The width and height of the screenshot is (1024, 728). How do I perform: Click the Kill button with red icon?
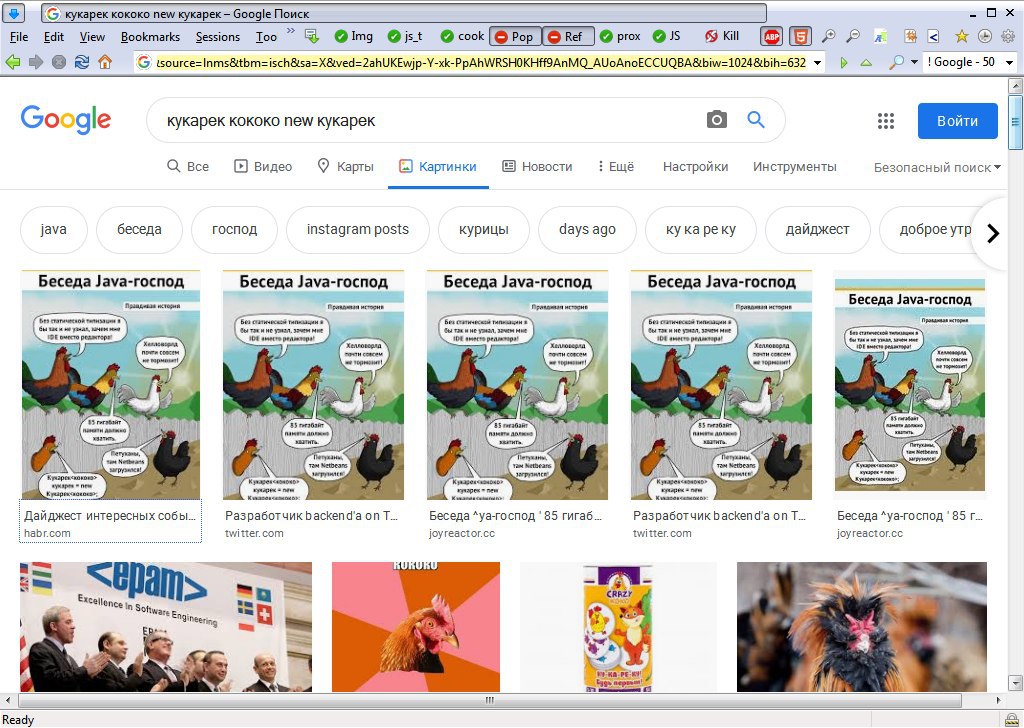(x=722, y=37)
